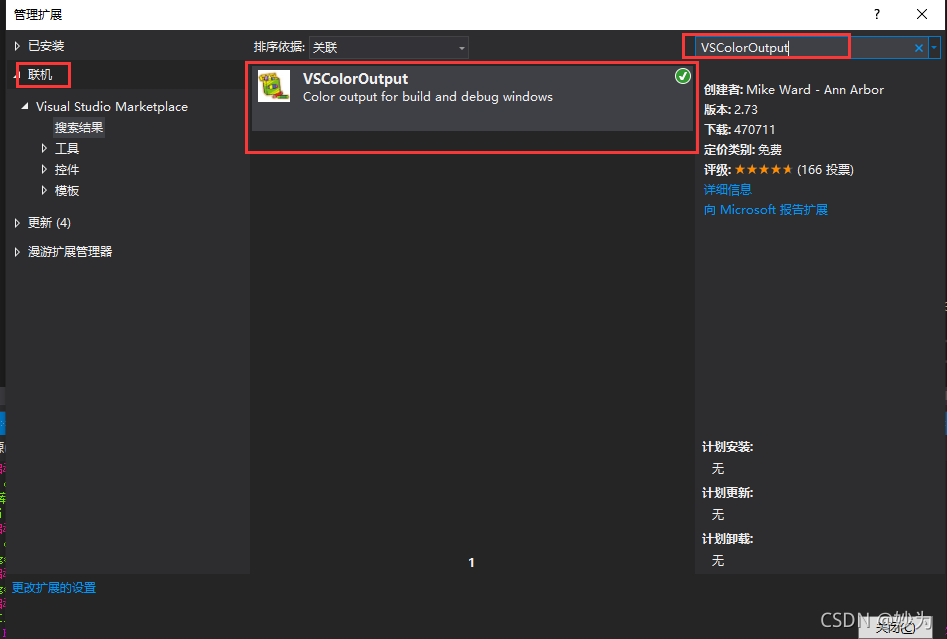Open the 排序依据 关联 combo box

pyautogui.click(x=388, y=48)
